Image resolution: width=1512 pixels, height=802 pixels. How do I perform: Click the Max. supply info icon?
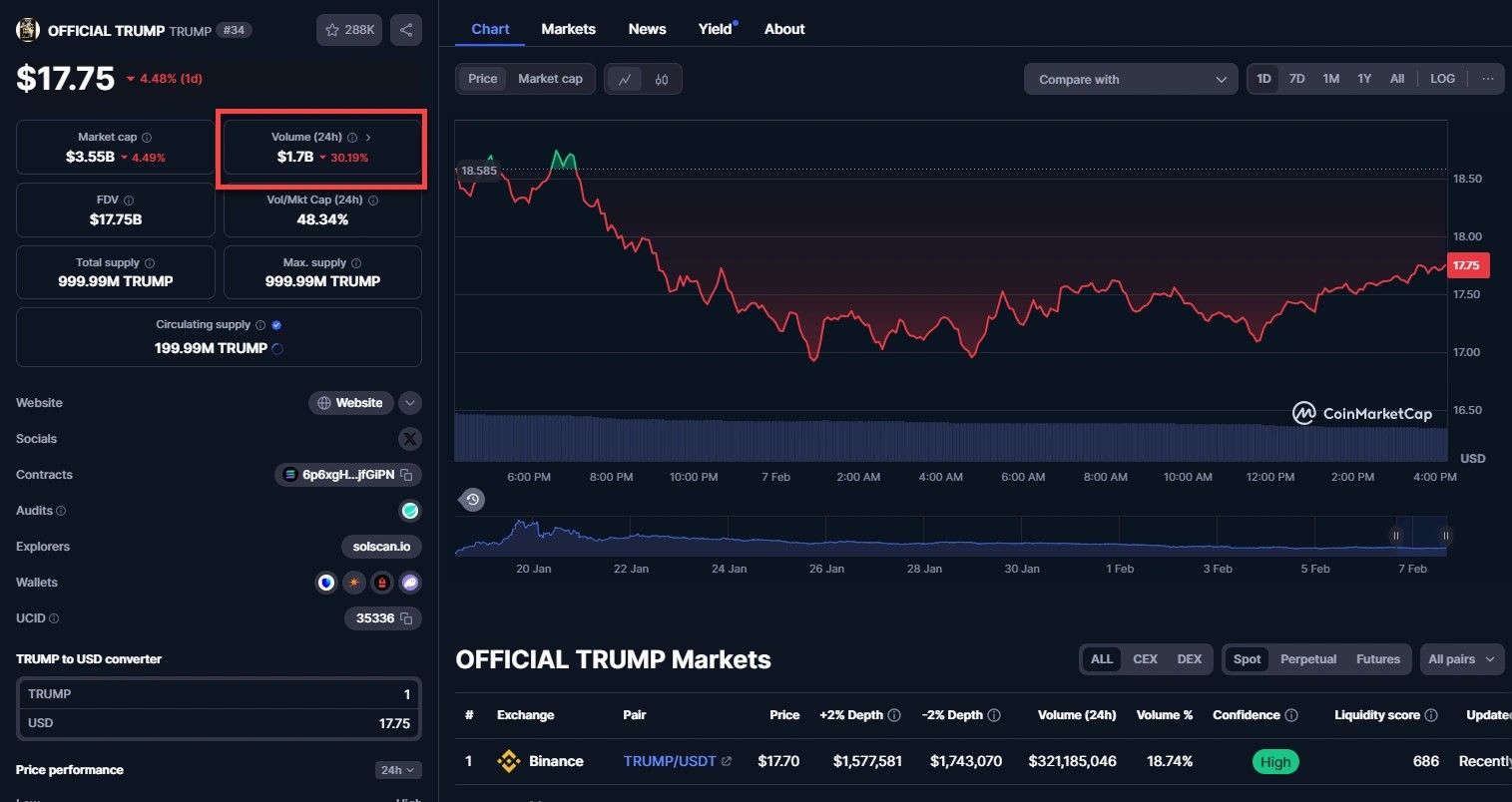coord(356,263)
